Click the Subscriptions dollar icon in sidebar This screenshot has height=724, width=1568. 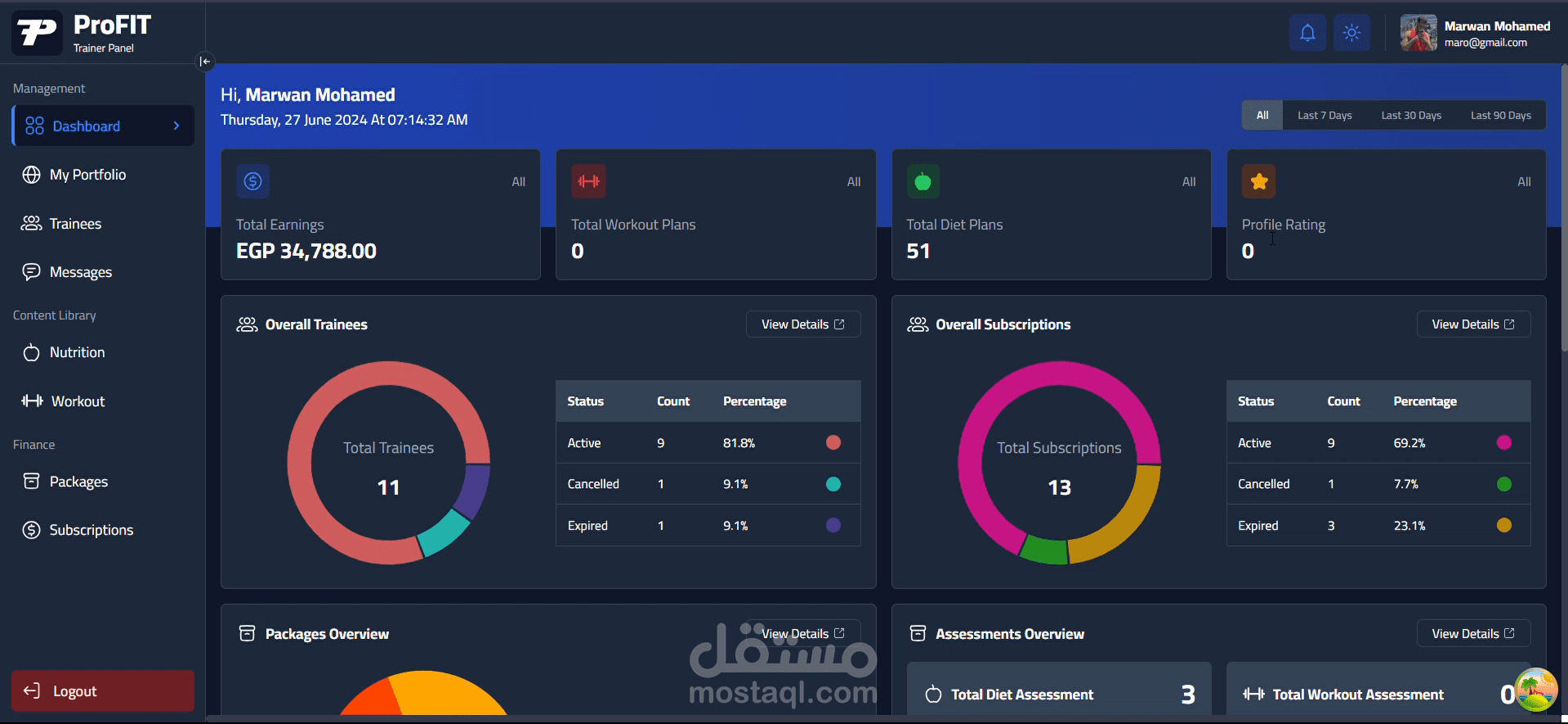pyautogui.click(x=31, y=530)
